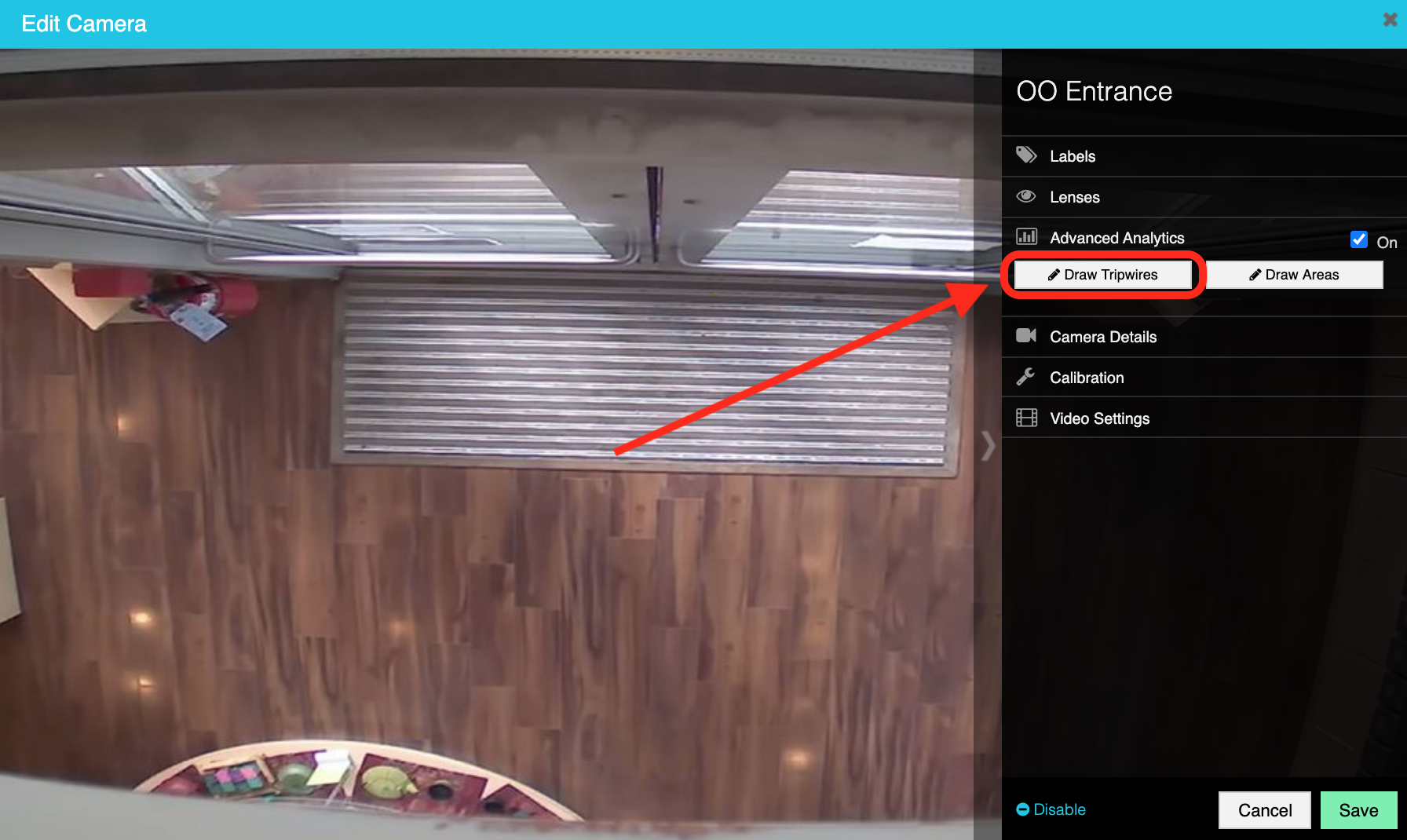Open the Camera Details section
The width and height of the screenshot is (1407, 840).
coord(1204,337)
